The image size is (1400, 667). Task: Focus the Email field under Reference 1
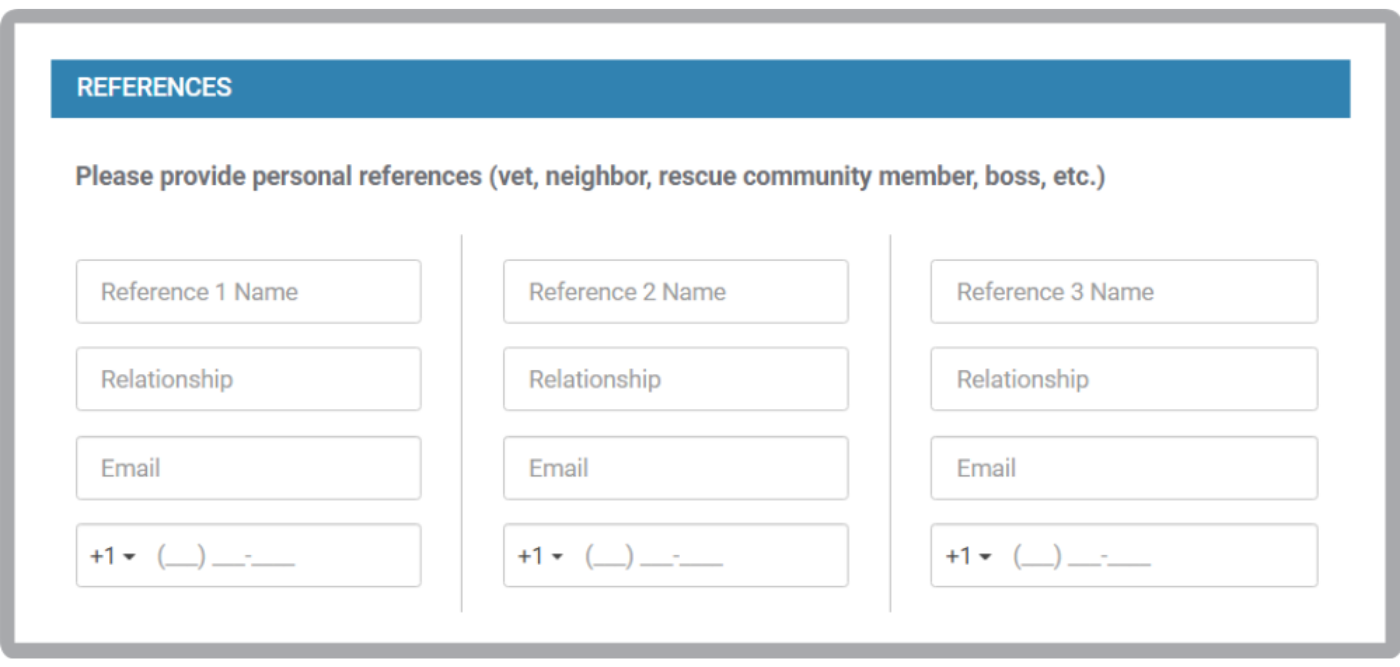click(x=248, y=468)
